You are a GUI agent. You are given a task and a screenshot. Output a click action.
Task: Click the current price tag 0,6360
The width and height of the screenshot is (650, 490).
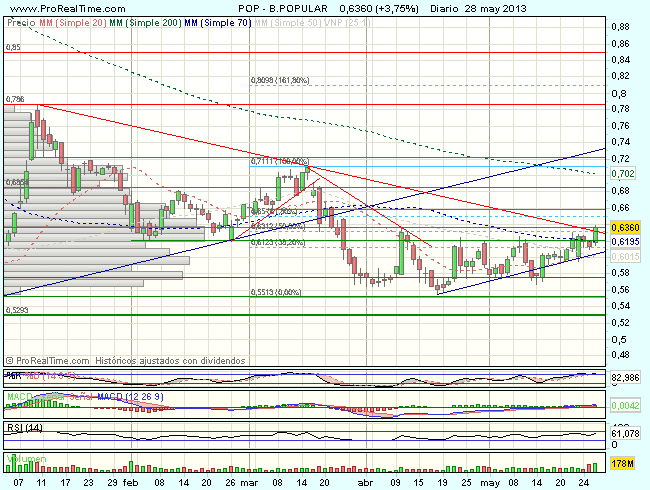622,227
